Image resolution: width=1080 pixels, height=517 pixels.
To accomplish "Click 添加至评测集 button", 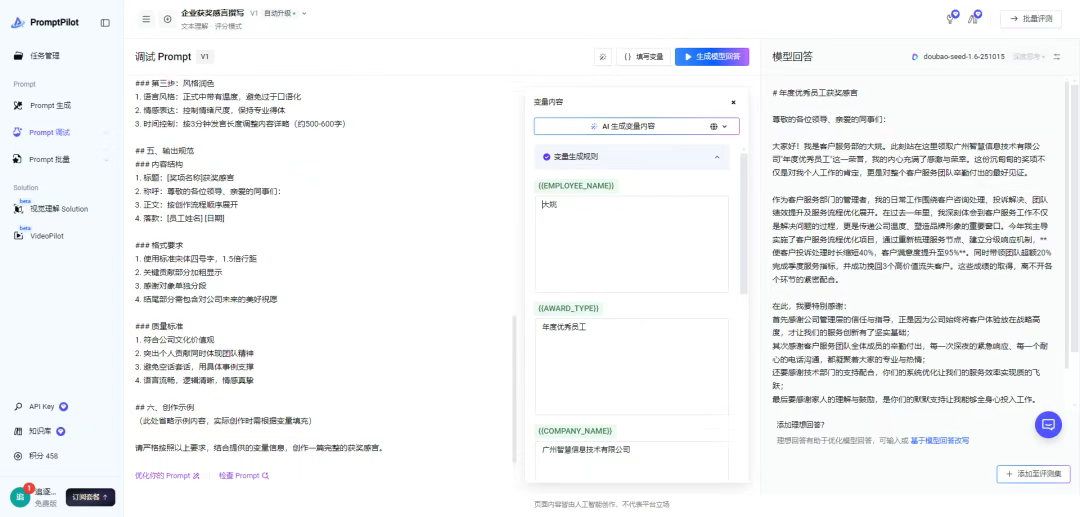I will (x=1033, y=474).
